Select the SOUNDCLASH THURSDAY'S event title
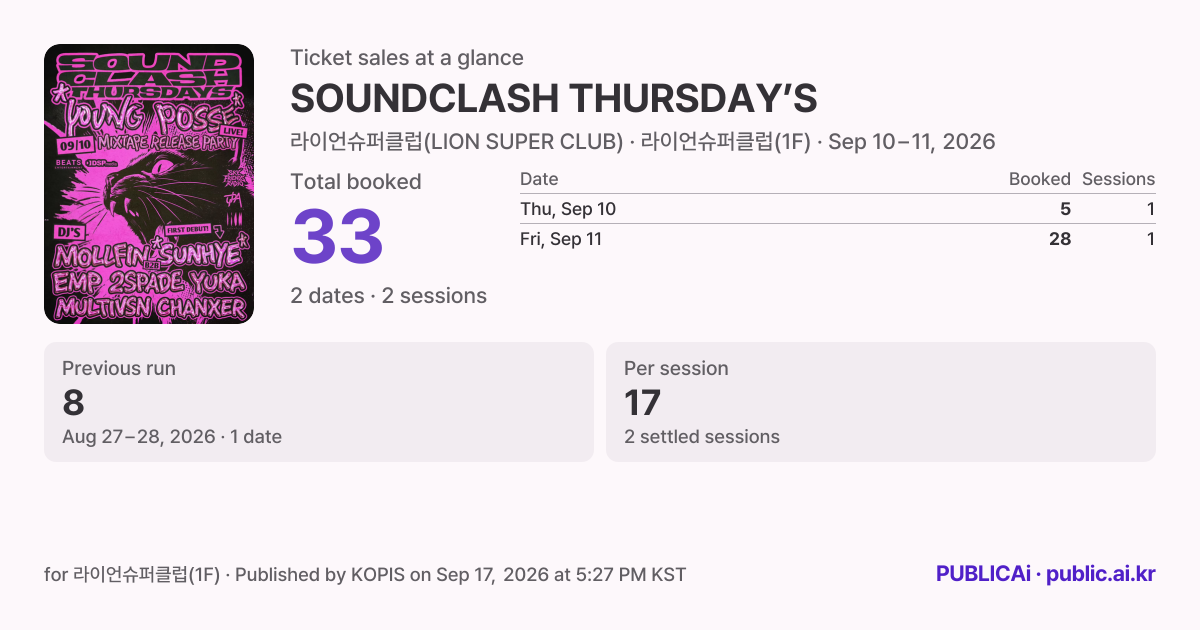1200x630 pixels. (x=554, y=99)
